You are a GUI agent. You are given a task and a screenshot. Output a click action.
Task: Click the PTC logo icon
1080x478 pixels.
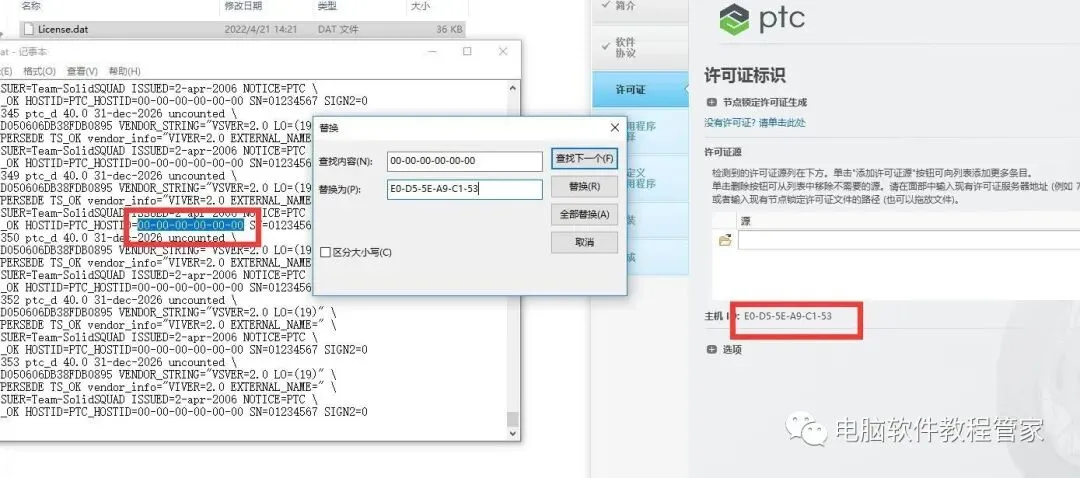[734, 19]
